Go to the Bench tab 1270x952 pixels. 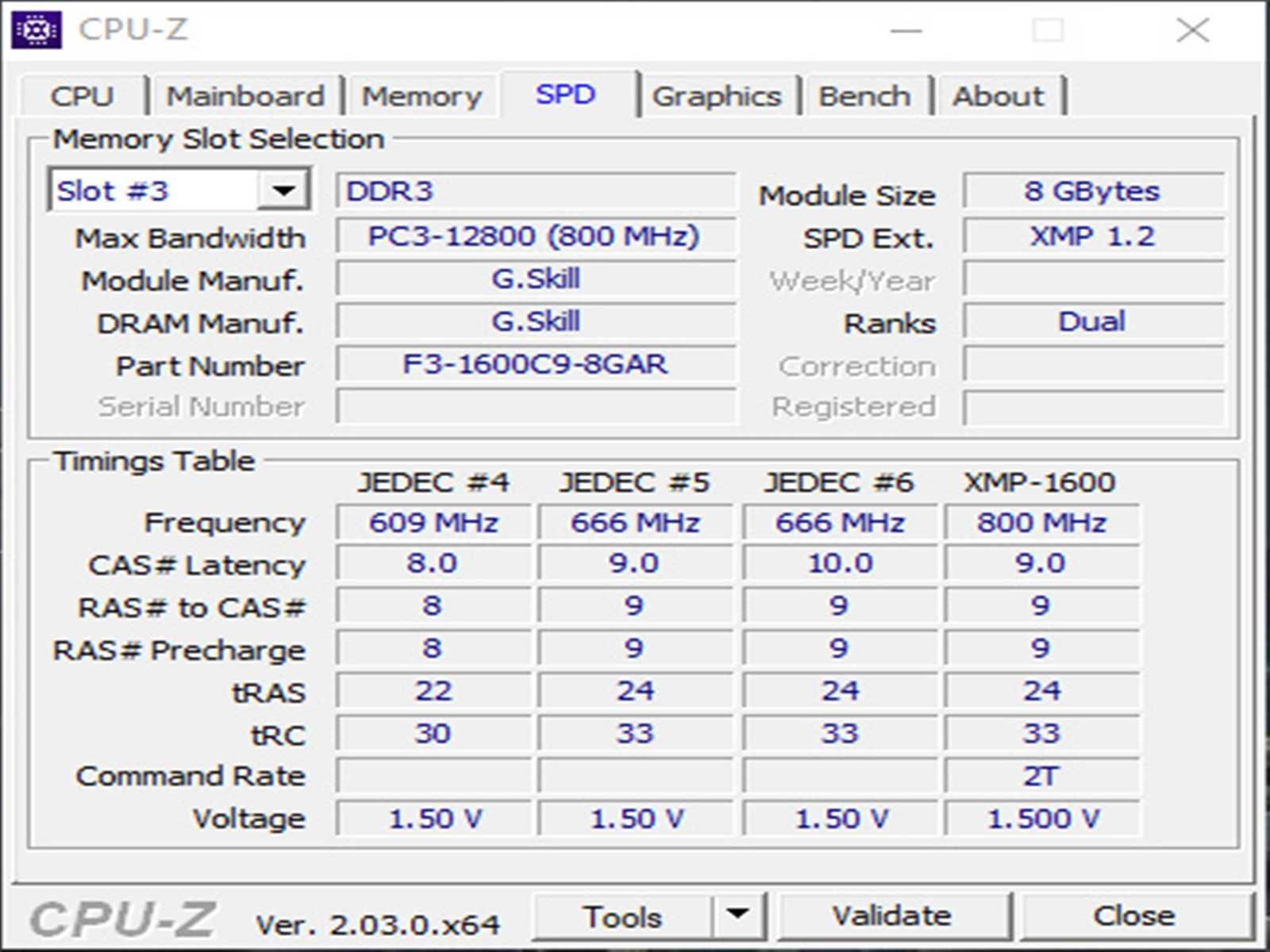tap(864, 96)
